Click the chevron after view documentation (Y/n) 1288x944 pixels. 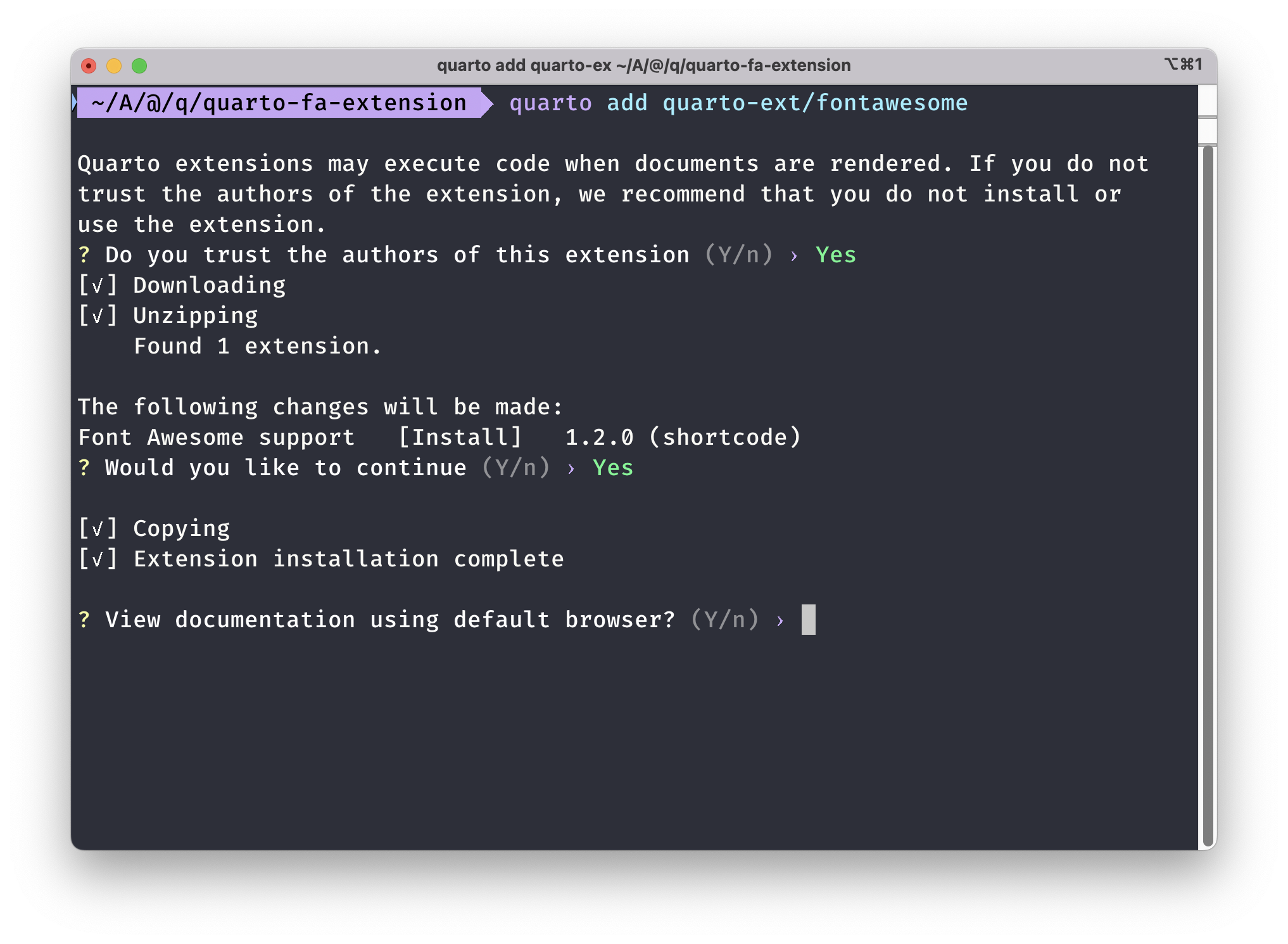click(x=780, y=621)
